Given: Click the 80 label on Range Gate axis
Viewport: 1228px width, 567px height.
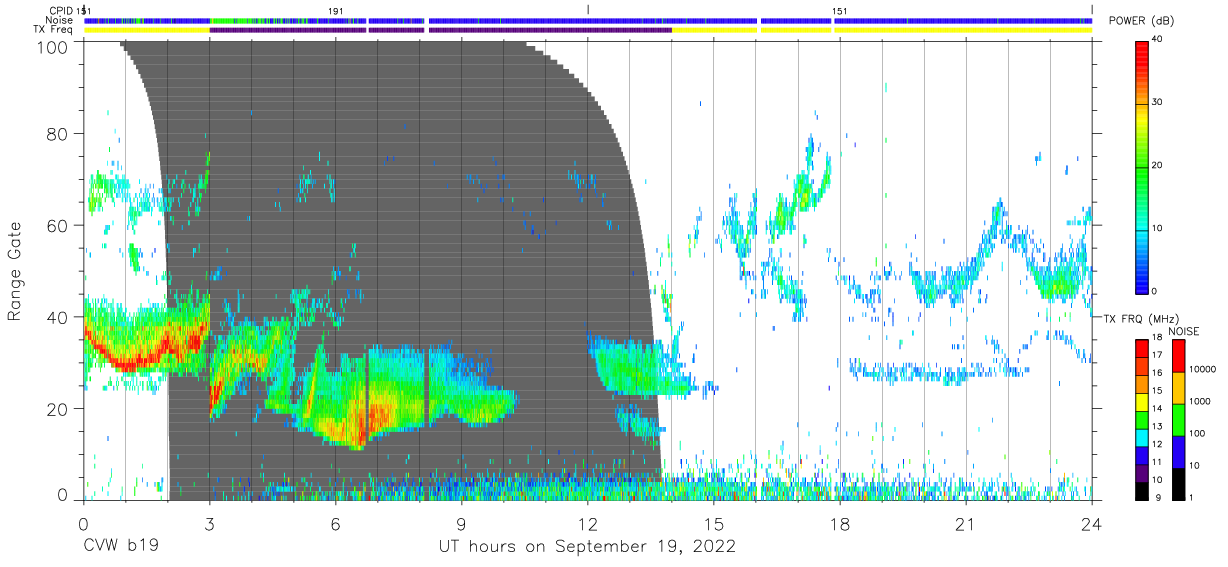Looking at the screenshot, I should (57, 134).
